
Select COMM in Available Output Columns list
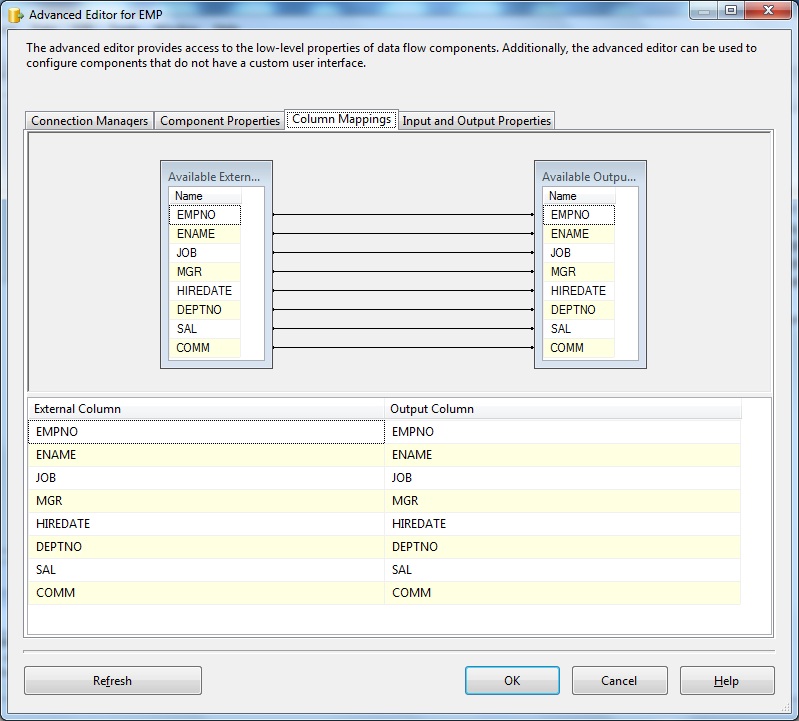point(579,348)
